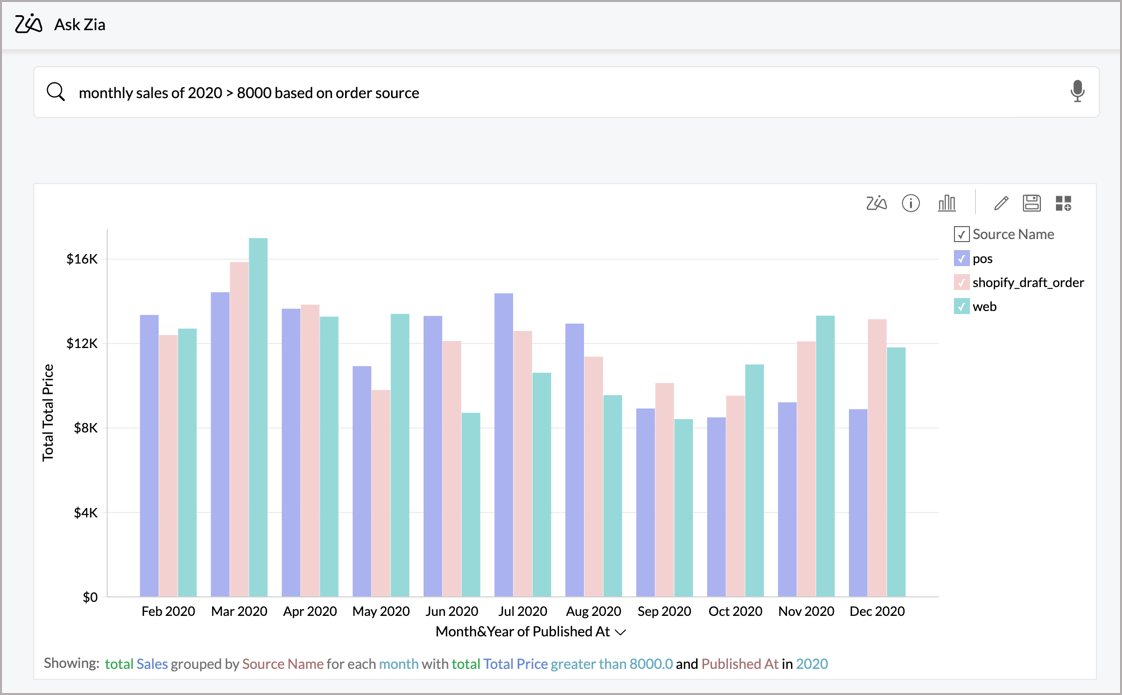Screen dimensions: 1122x695
Task: Click '2020' in the Showing summary
Action: pyautogui.click(x=811, y=663)
